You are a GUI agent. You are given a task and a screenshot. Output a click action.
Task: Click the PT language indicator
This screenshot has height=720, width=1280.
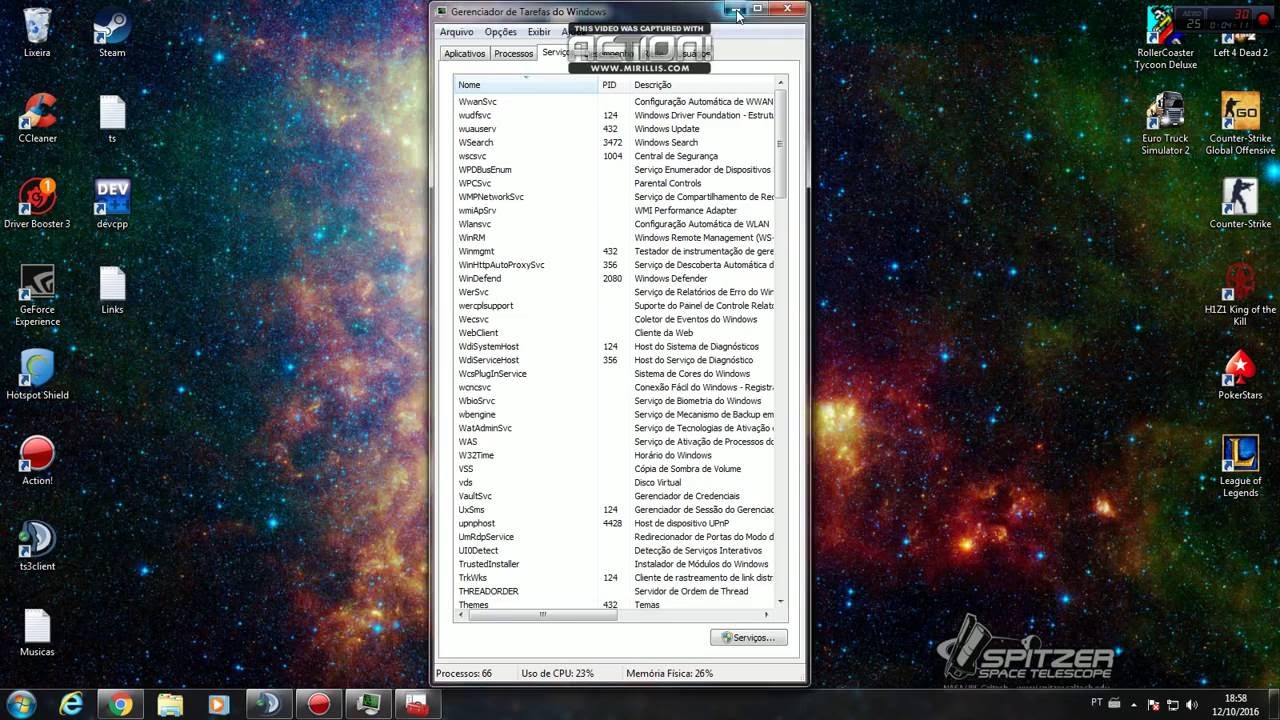pos(1097,703)
